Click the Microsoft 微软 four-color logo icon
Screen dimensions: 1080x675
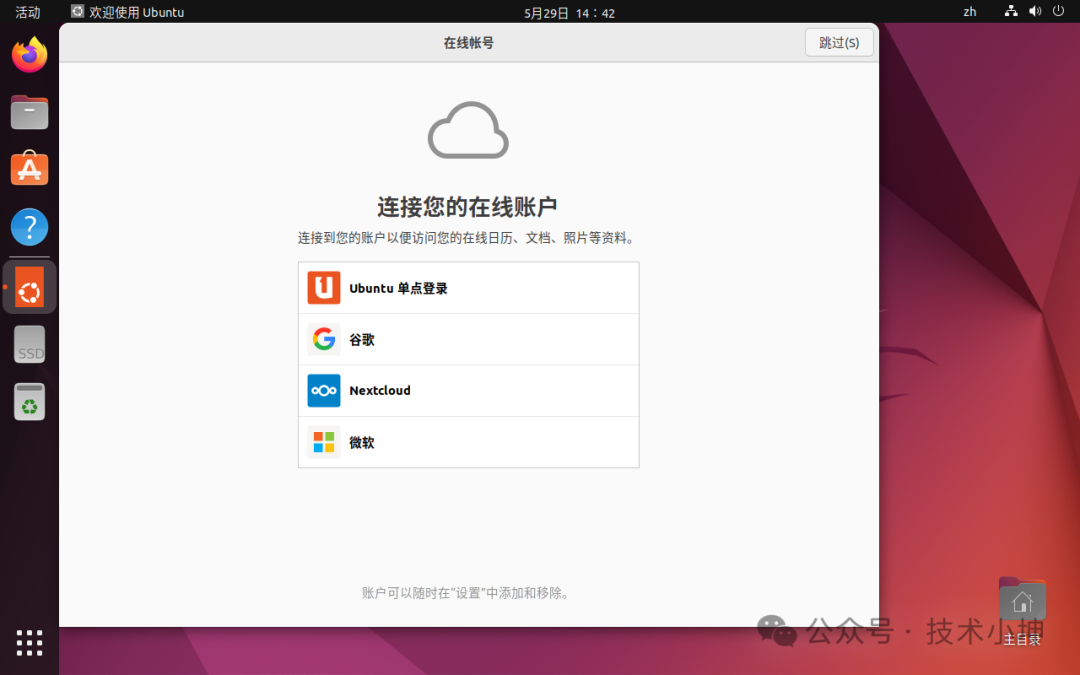pos(324,442)
